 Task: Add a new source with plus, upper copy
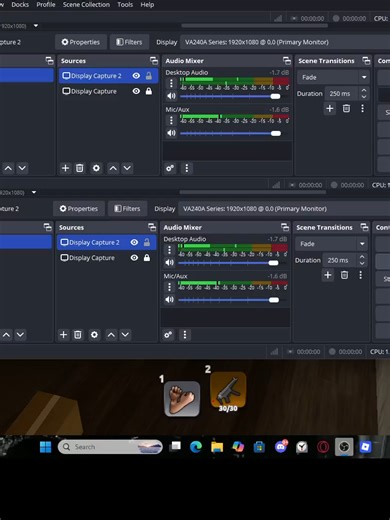65,168
